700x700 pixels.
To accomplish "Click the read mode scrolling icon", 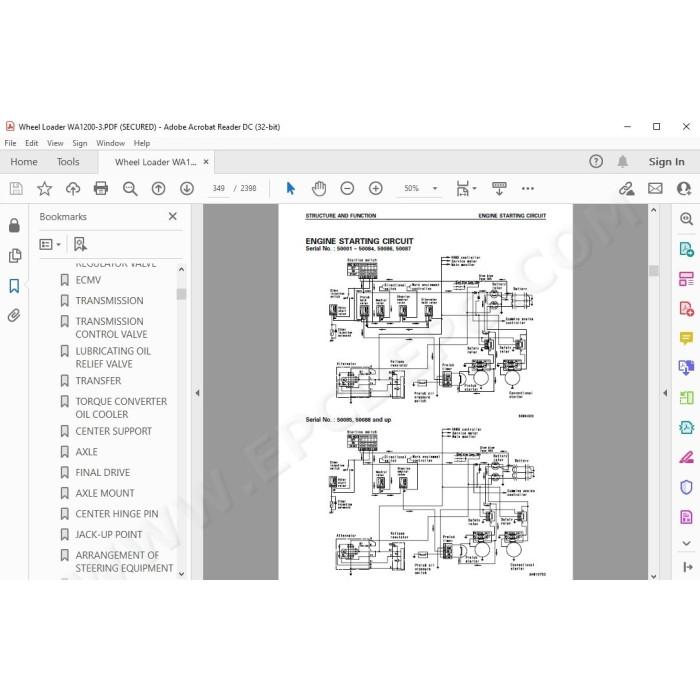I will click(x=499, y=188).
